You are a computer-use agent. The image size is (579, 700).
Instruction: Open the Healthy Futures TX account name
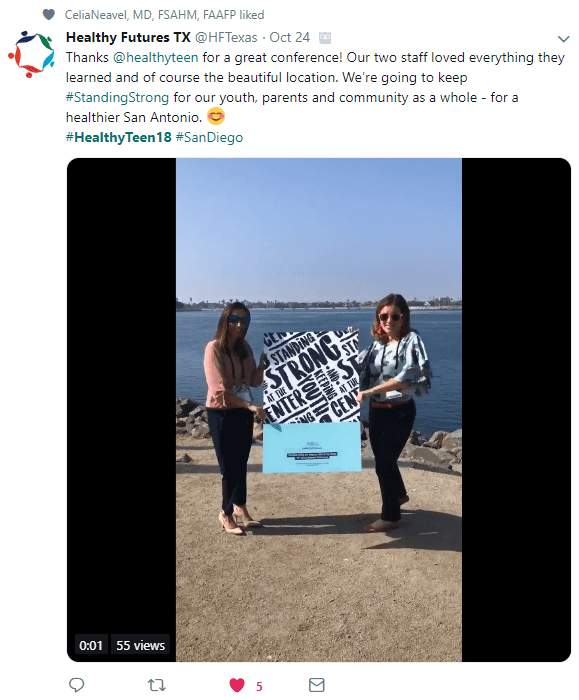click(x=128, y=37)
